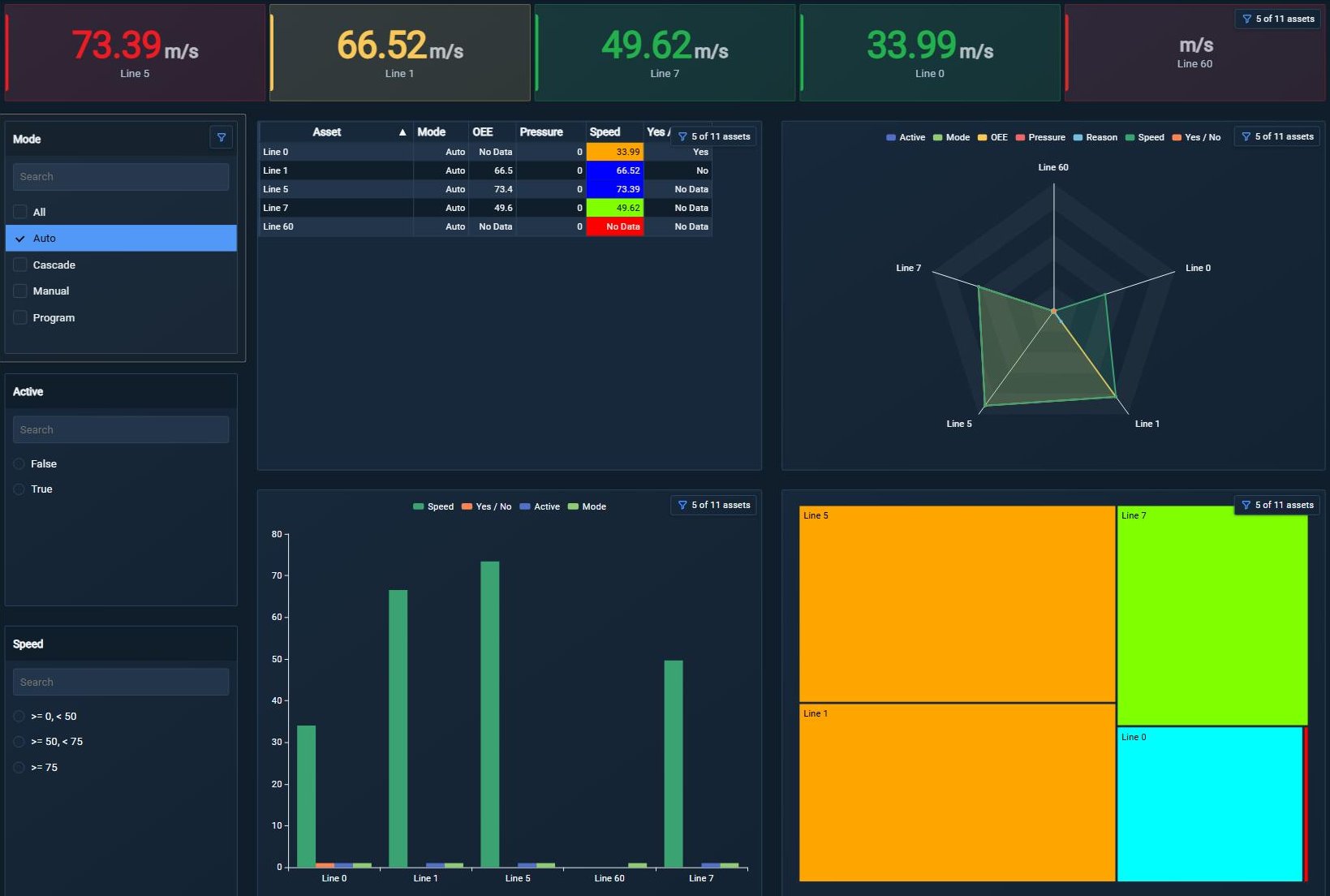Click the blue 73.39 speed cell
Screen dimensions: 1330x896
[615, 189]
